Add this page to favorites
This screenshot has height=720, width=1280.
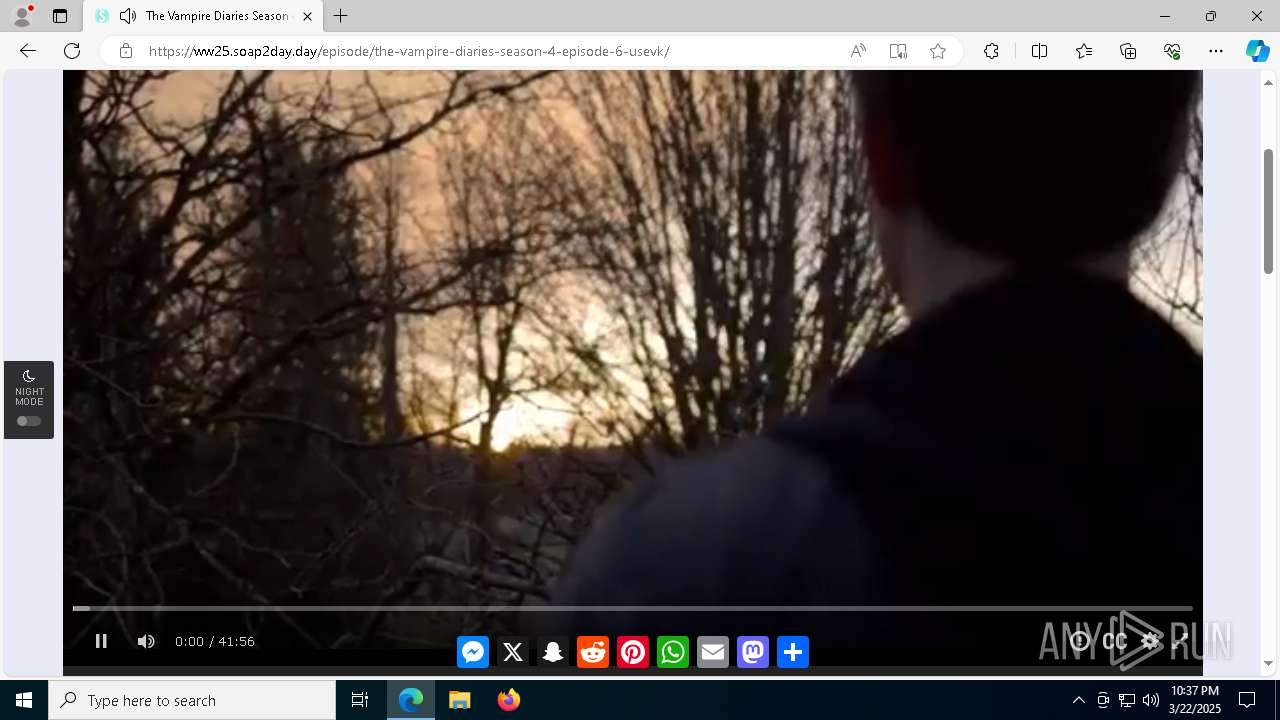pos(938,51)
